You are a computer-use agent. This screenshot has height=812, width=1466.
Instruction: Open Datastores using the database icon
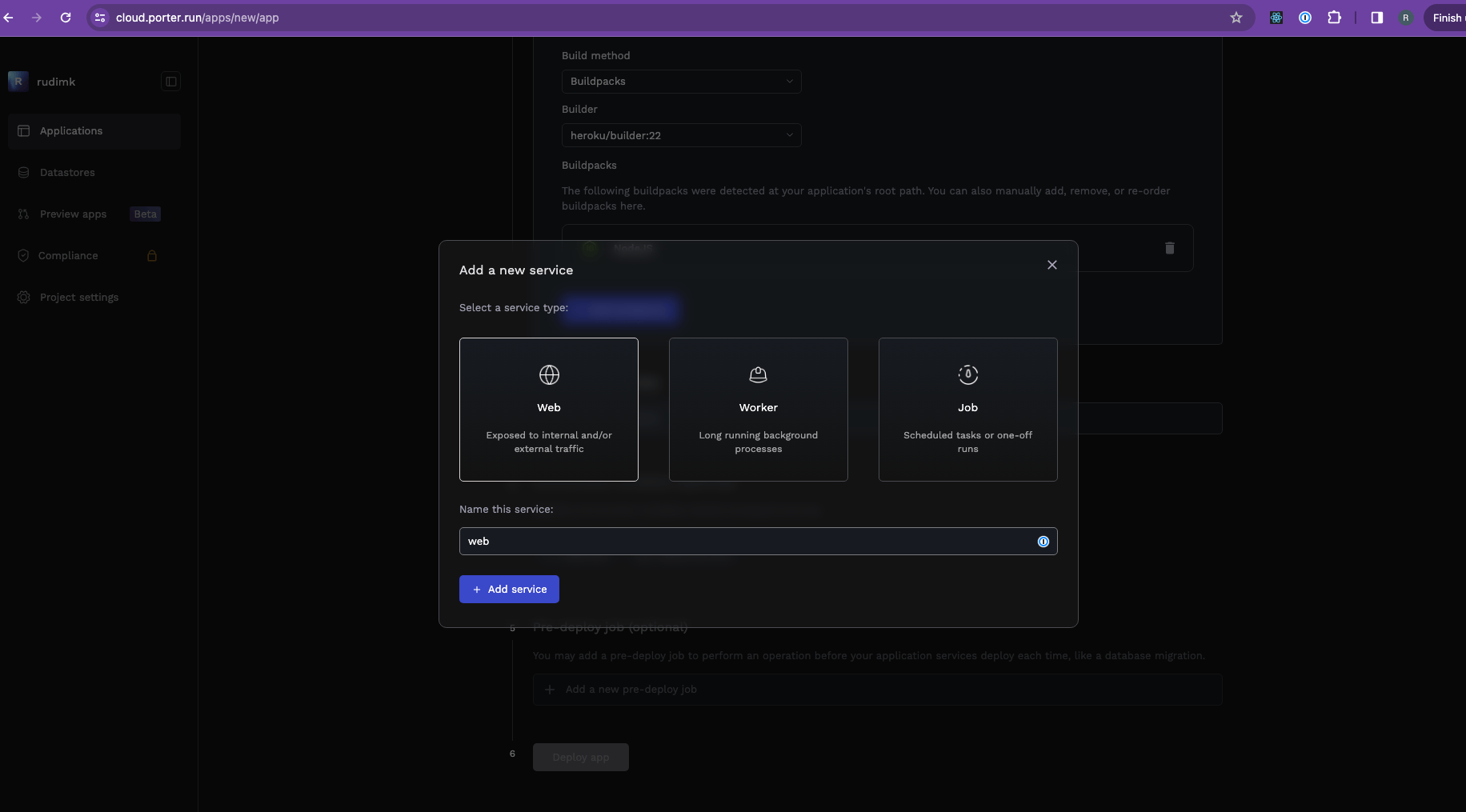[x=24, y=172]
